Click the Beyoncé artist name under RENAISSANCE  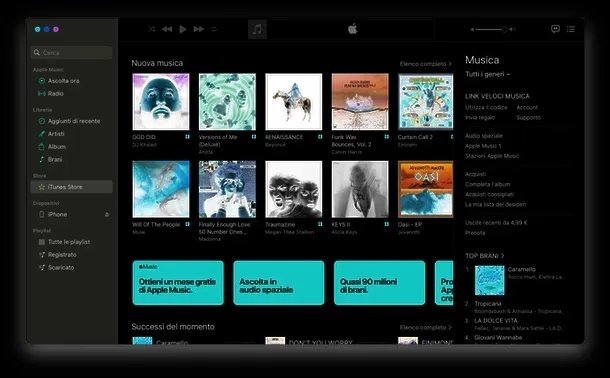[275, 145]
